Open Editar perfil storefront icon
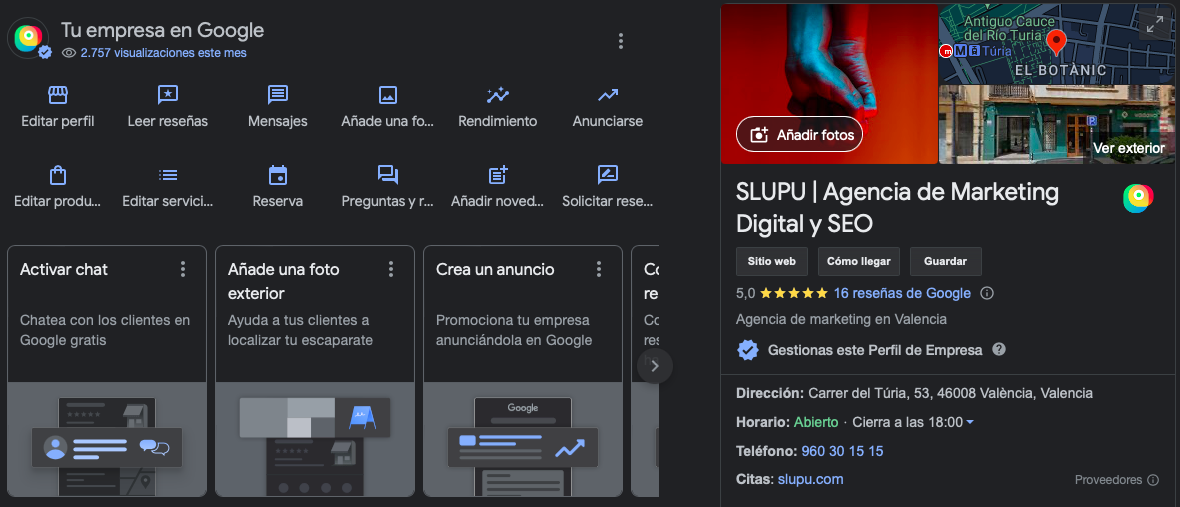 58,95
